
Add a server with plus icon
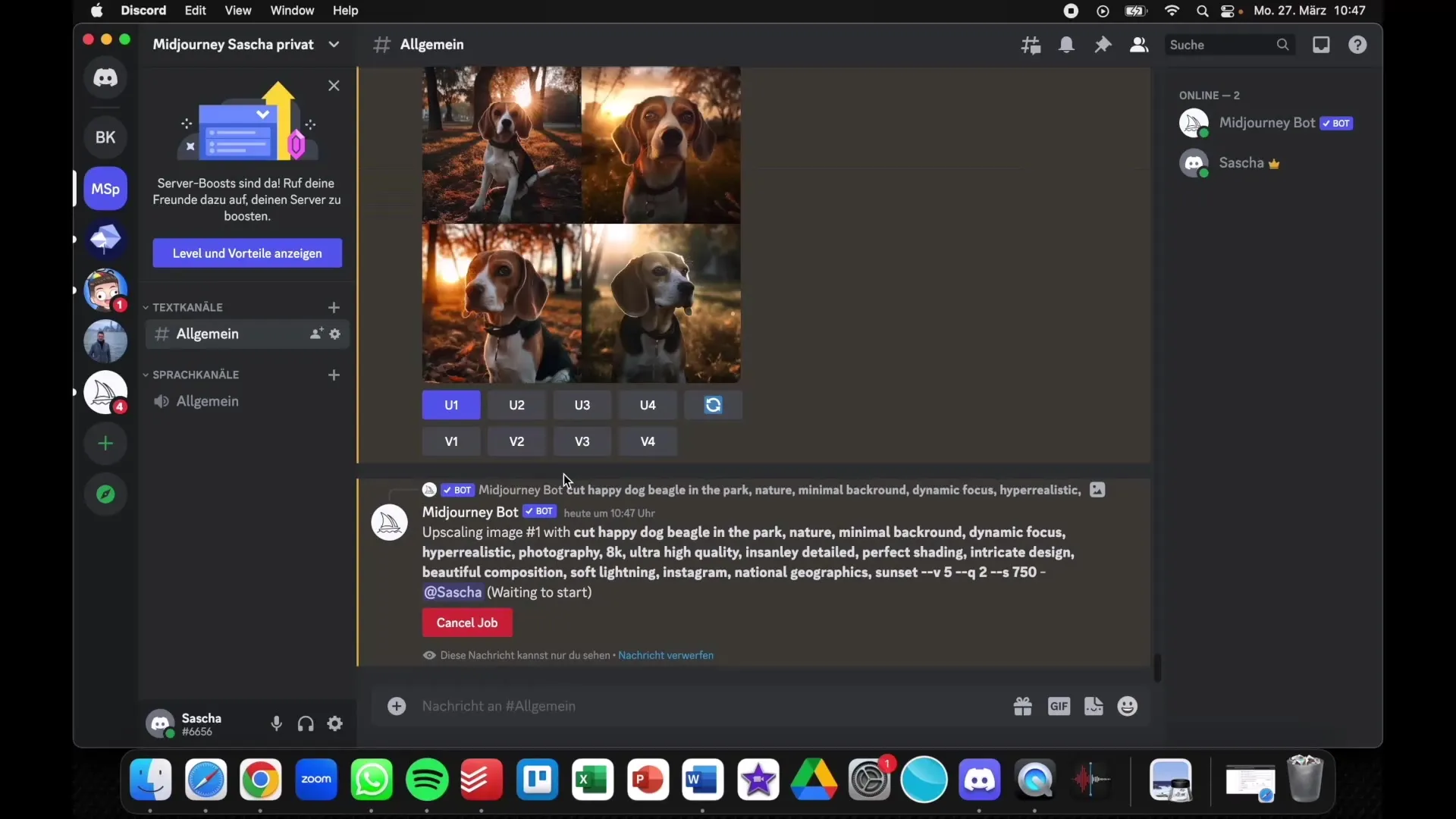pyautogui.click(x=105, y=444)
